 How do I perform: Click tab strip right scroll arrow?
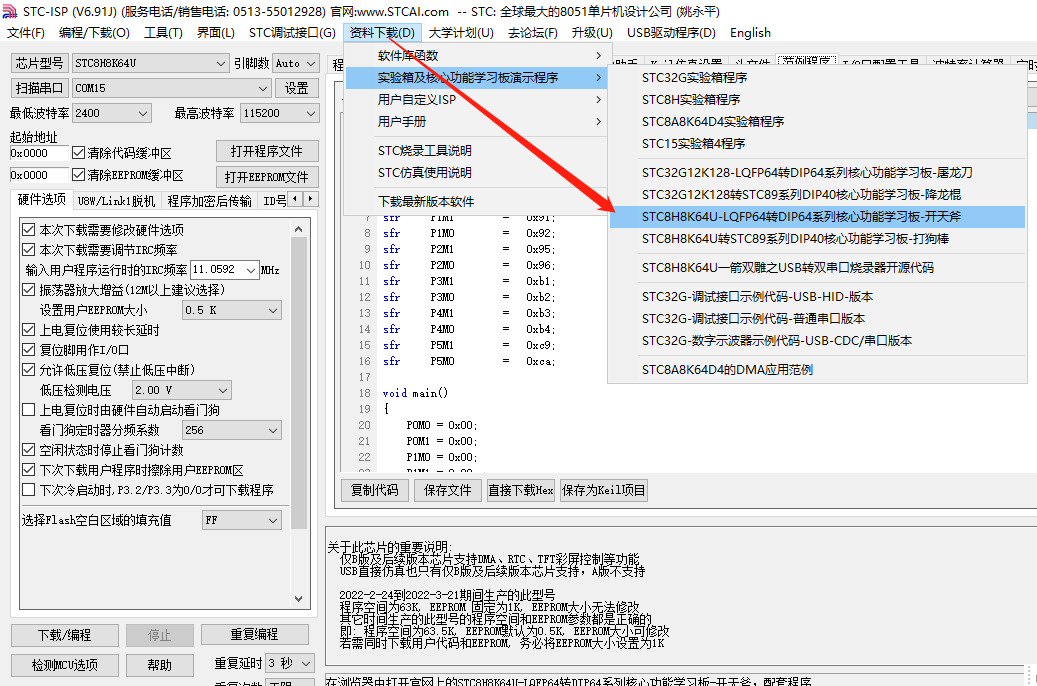point(310,198)
